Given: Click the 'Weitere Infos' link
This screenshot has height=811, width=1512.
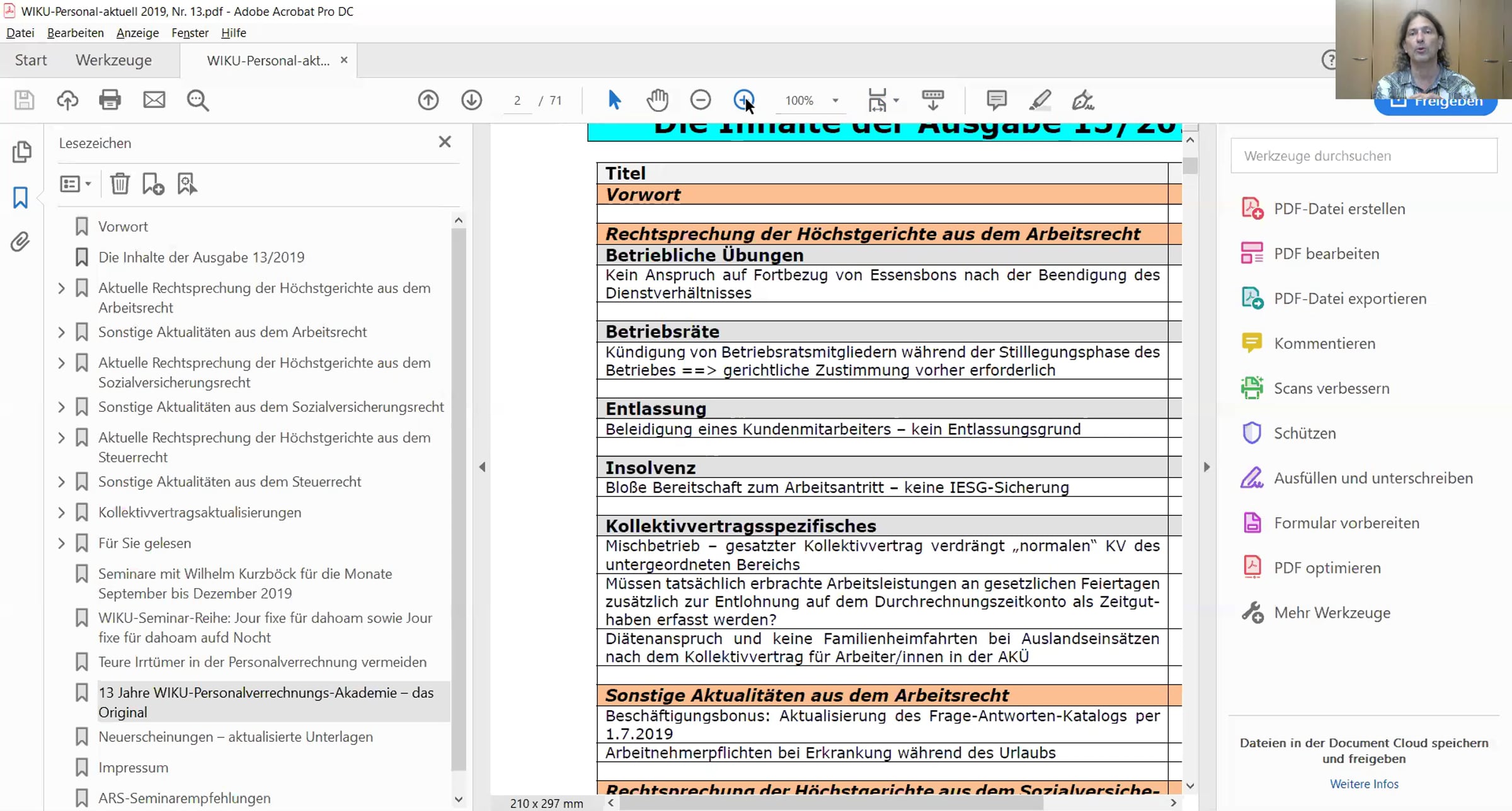Looking at the screenshot, I should click(1364, 784).
